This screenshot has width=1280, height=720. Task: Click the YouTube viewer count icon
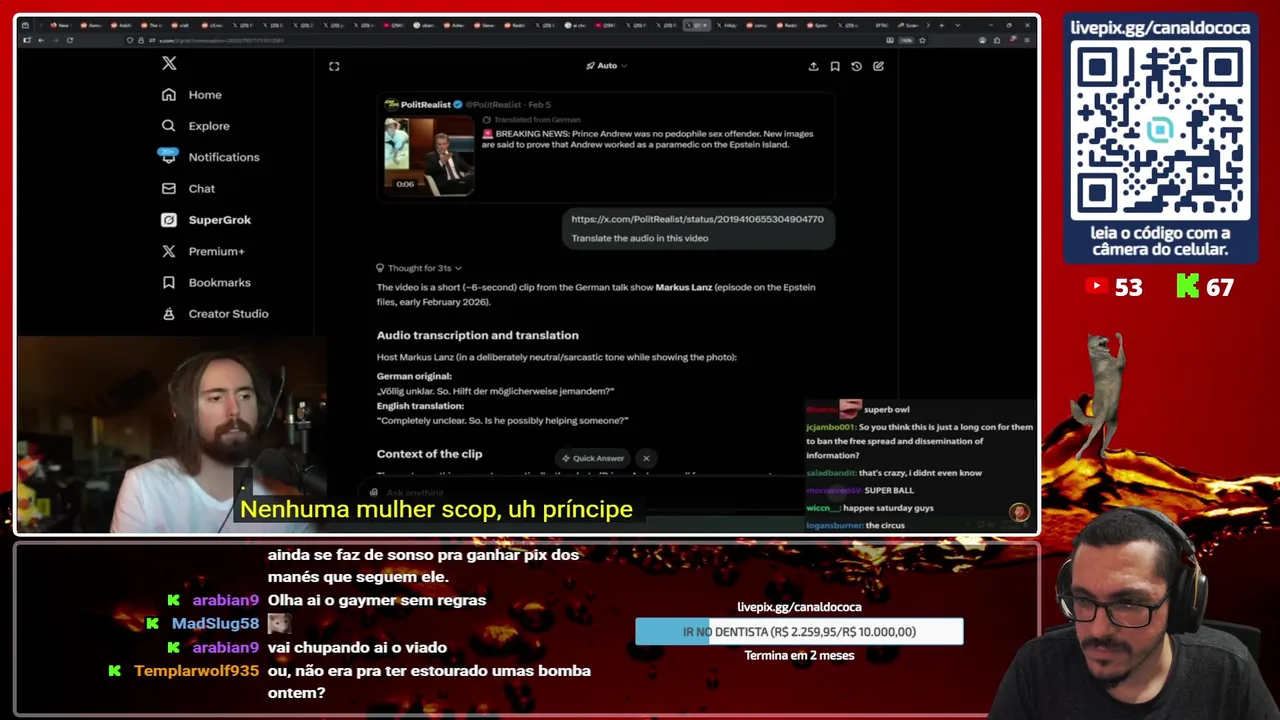pos(1097,287)
